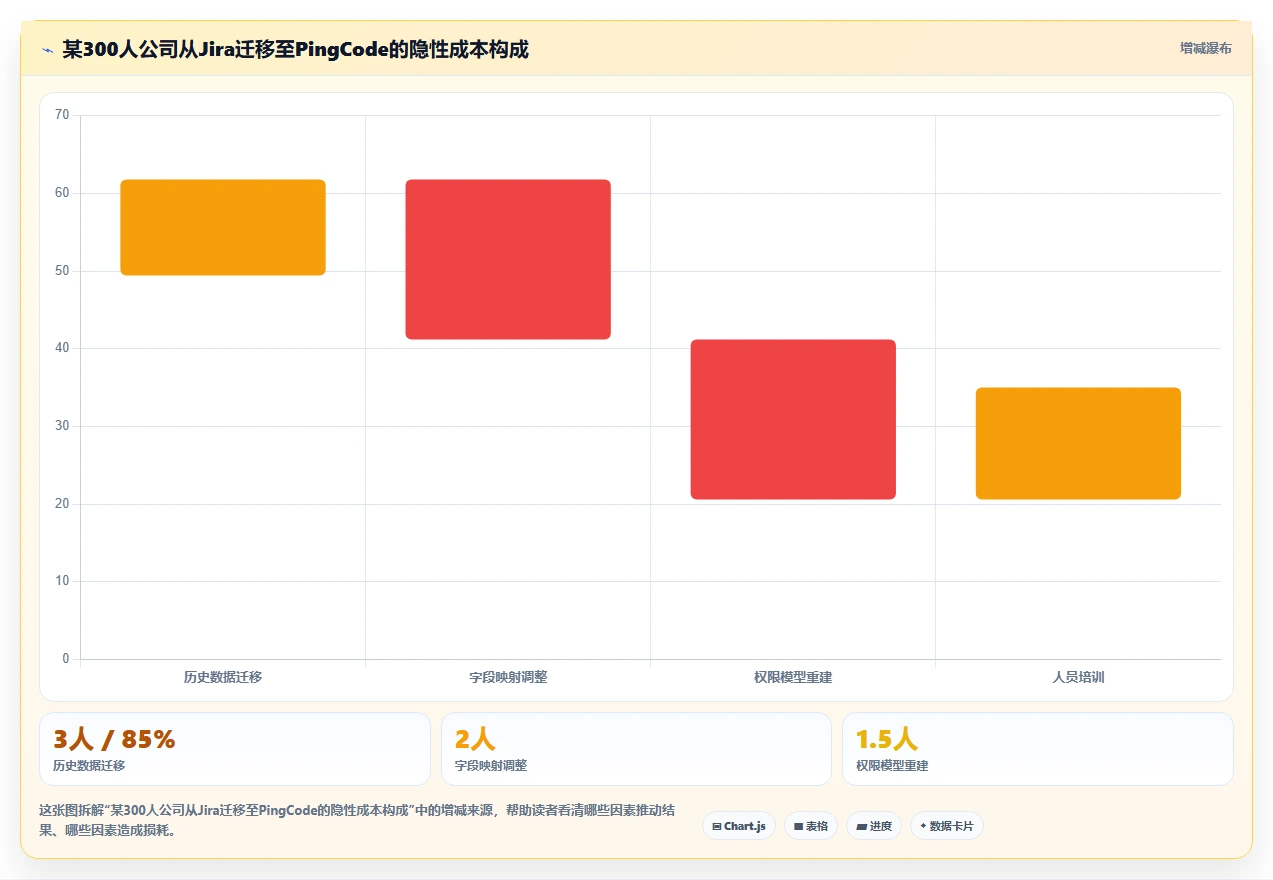Click the 历史数据迁移 card caption
The image size is (1273, 880).
click(89, 766)
